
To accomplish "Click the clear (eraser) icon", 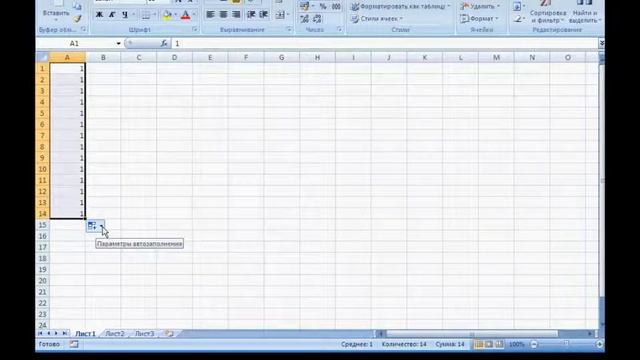I will click(518, 19).
